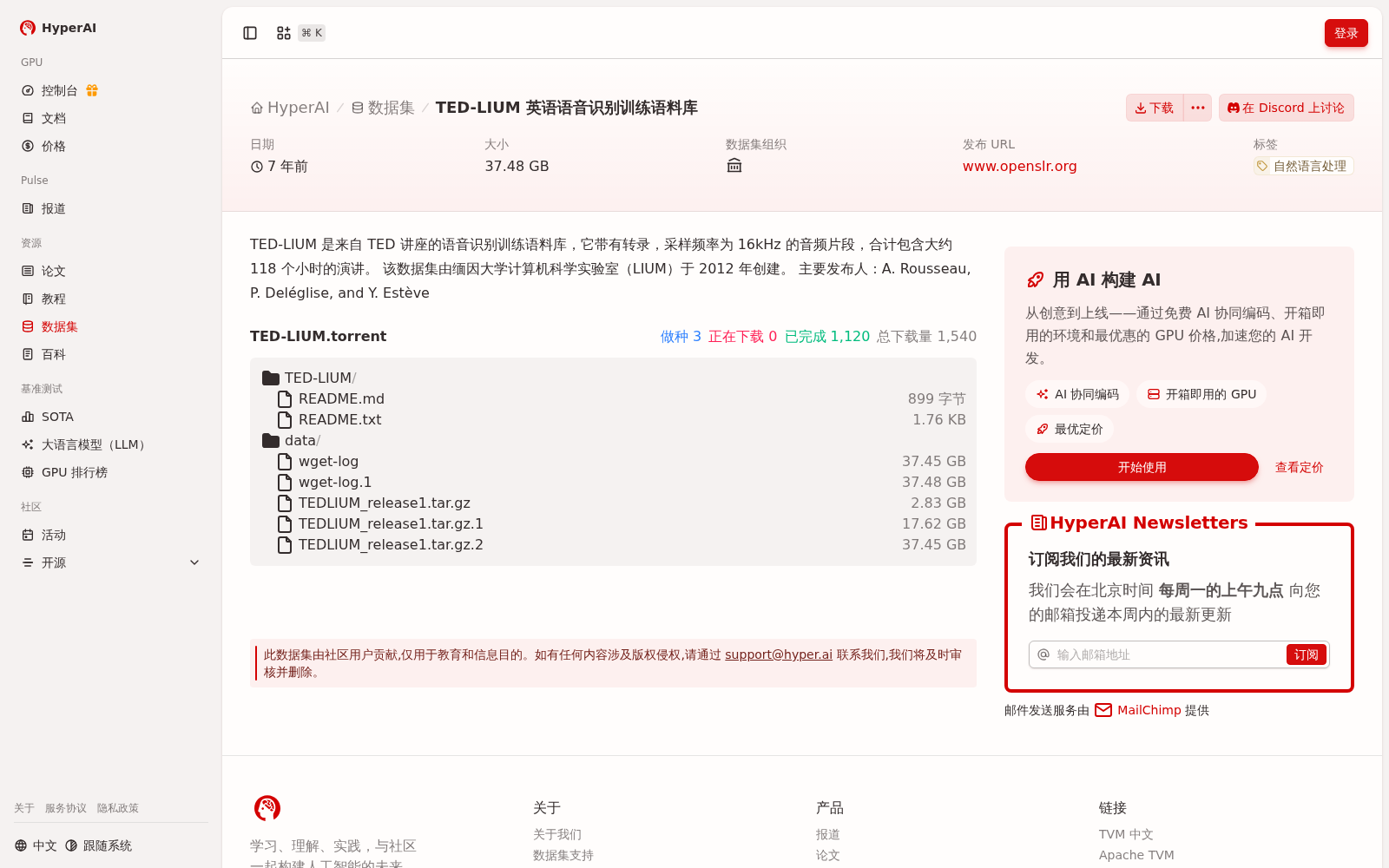Viewport: 1389px width, 868px height.
Task: Open www.openslr.org link
Action: pos(1019,166)
